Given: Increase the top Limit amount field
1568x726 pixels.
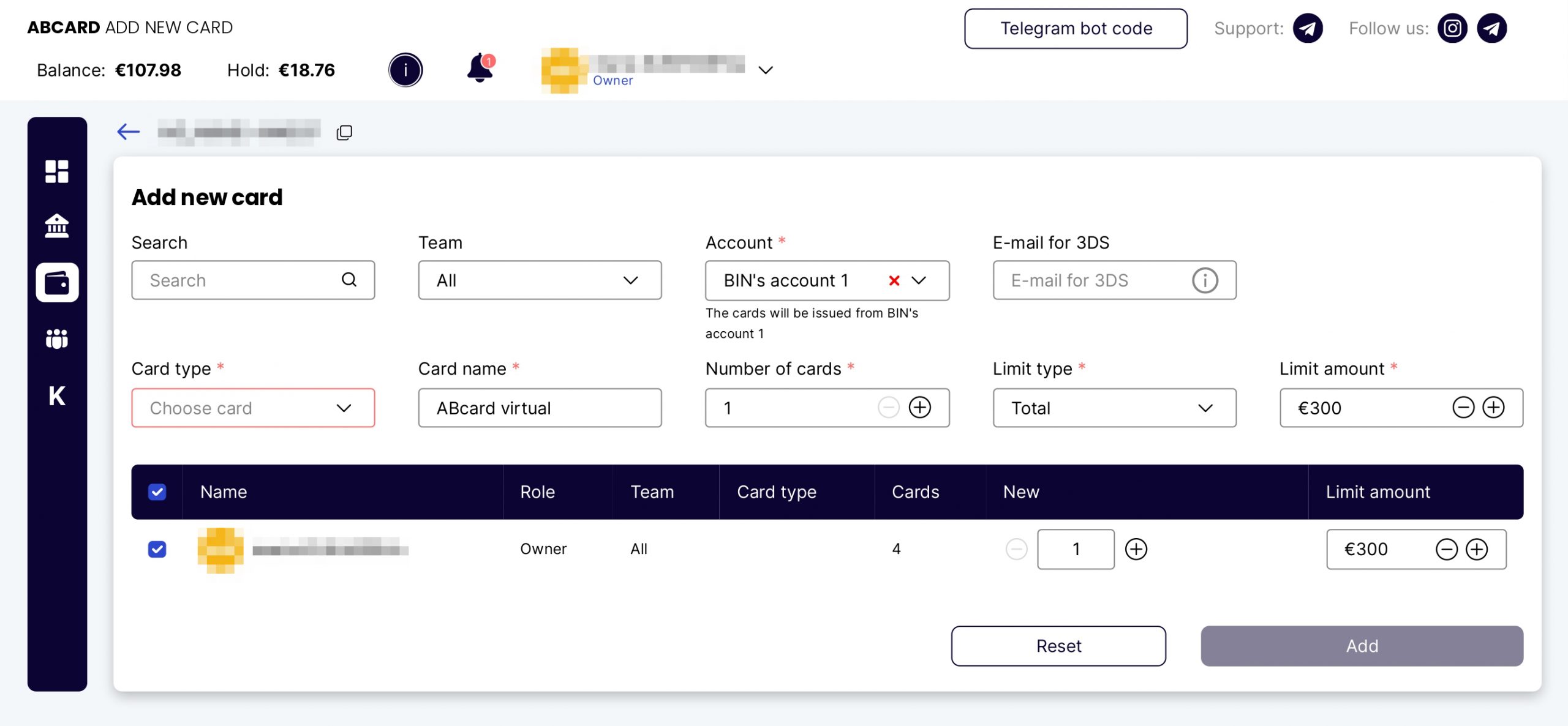Looking at the screenshot, I should pyautogui.click(x=1494, y=407).
